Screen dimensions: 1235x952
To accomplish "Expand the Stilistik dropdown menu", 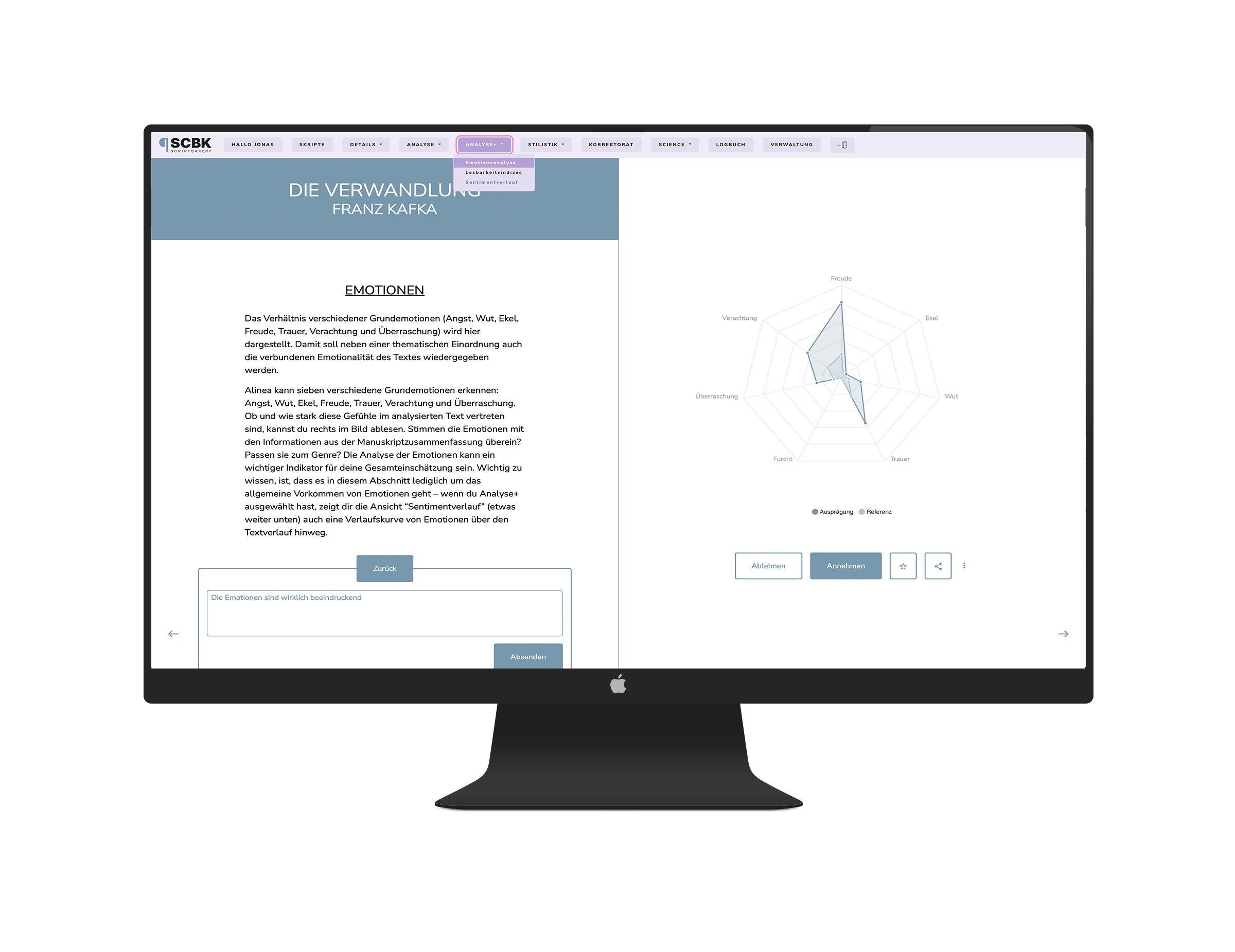I will click(547, 143).
